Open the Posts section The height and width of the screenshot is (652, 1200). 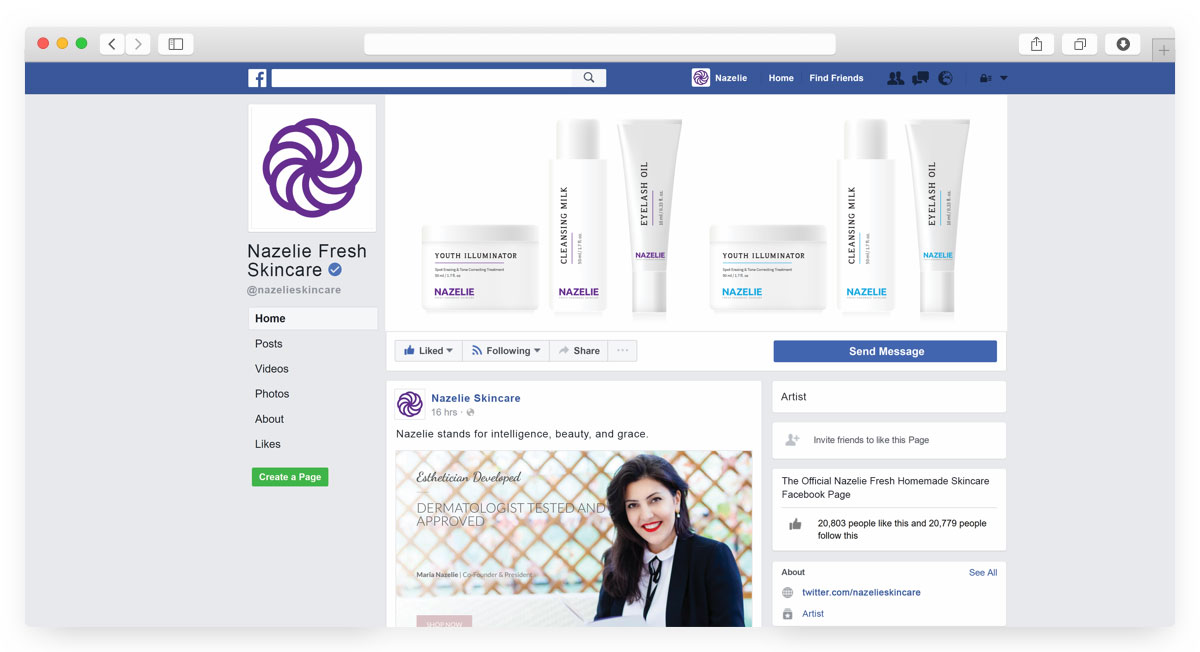click(x=268, y=344)
